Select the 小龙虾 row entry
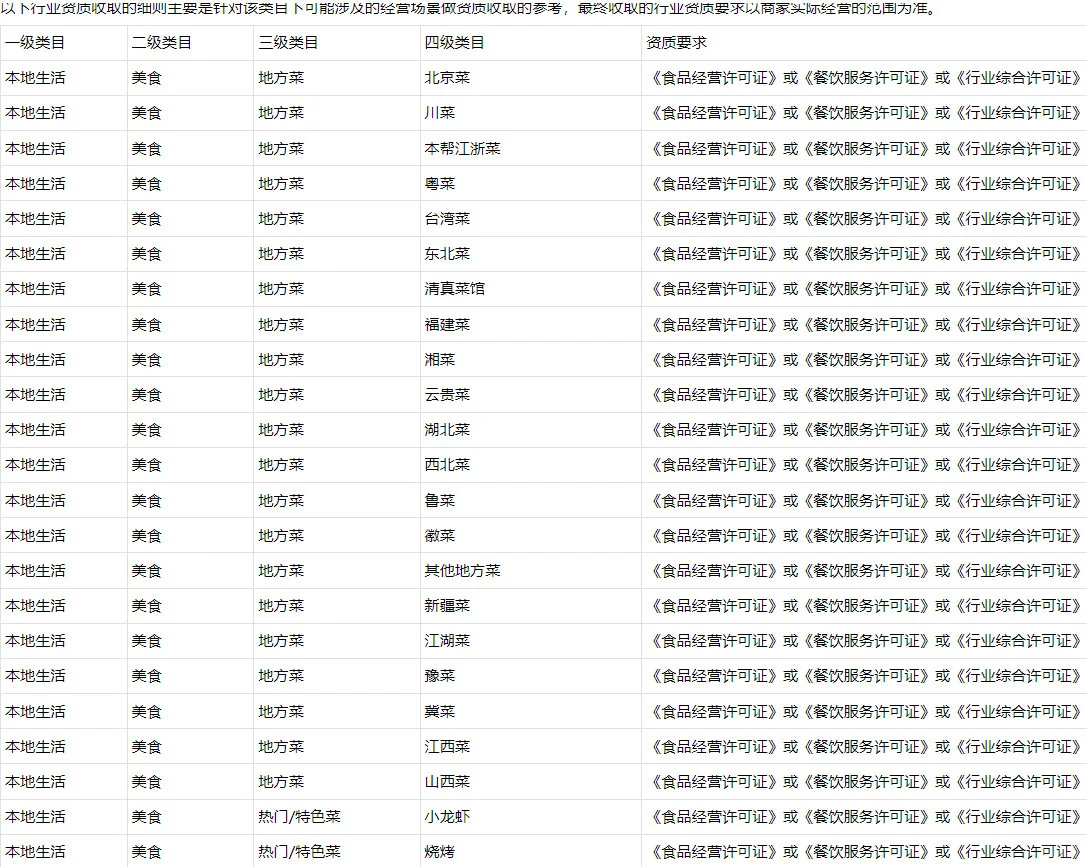 [445, 816]
